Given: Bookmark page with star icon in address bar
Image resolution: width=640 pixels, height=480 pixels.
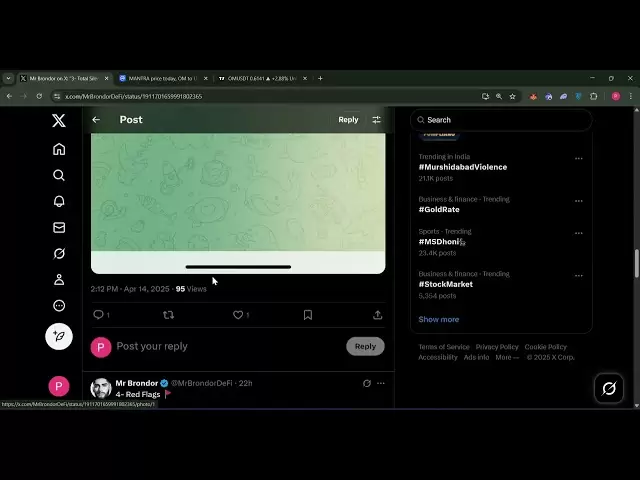Looking at the screenshot, I should point(513,96).
